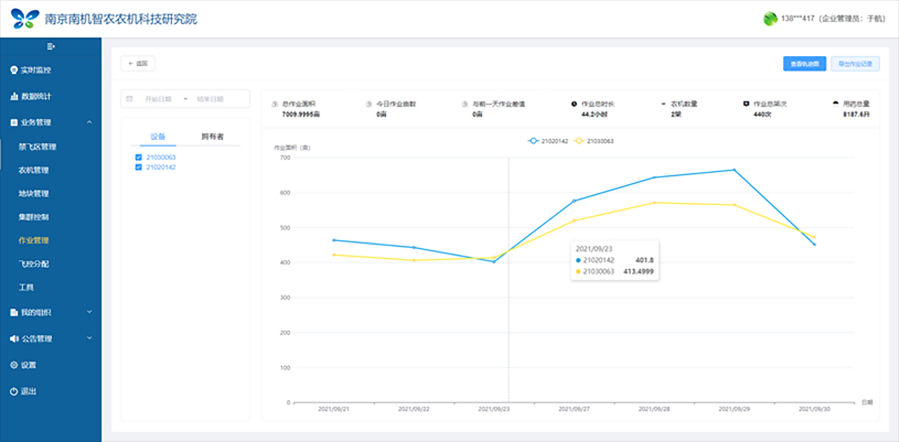This screenshot has width=899, height=442.
Task: Uncheck device 21030063 checkbox
Action: (x=138, y=157)
